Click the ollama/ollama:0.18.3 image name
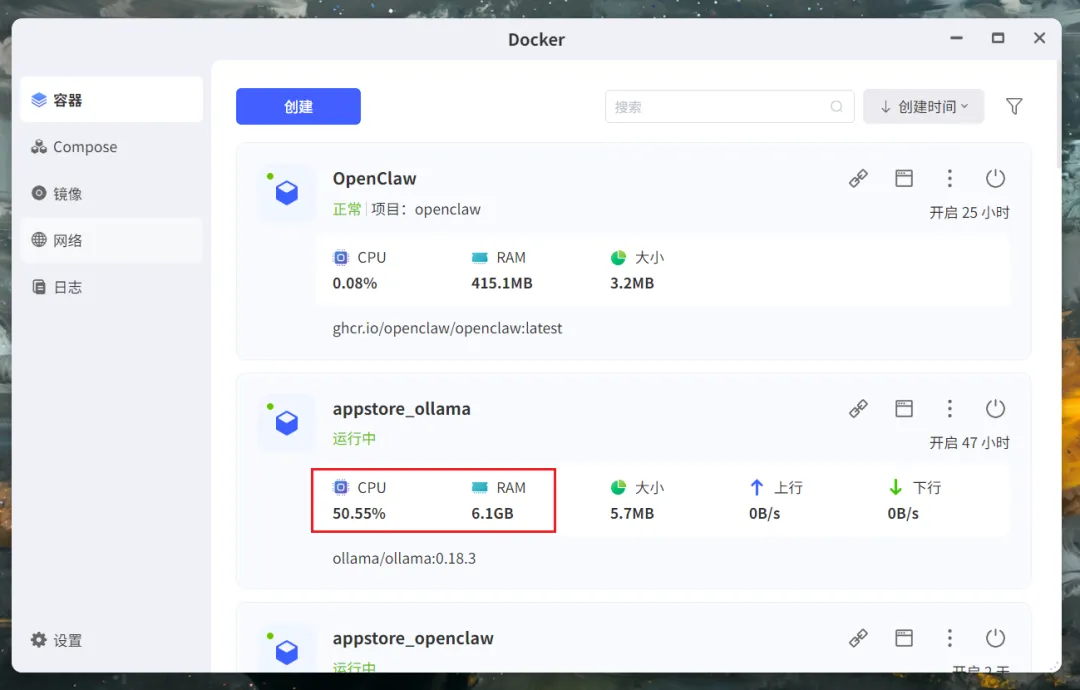 [404, 558]
